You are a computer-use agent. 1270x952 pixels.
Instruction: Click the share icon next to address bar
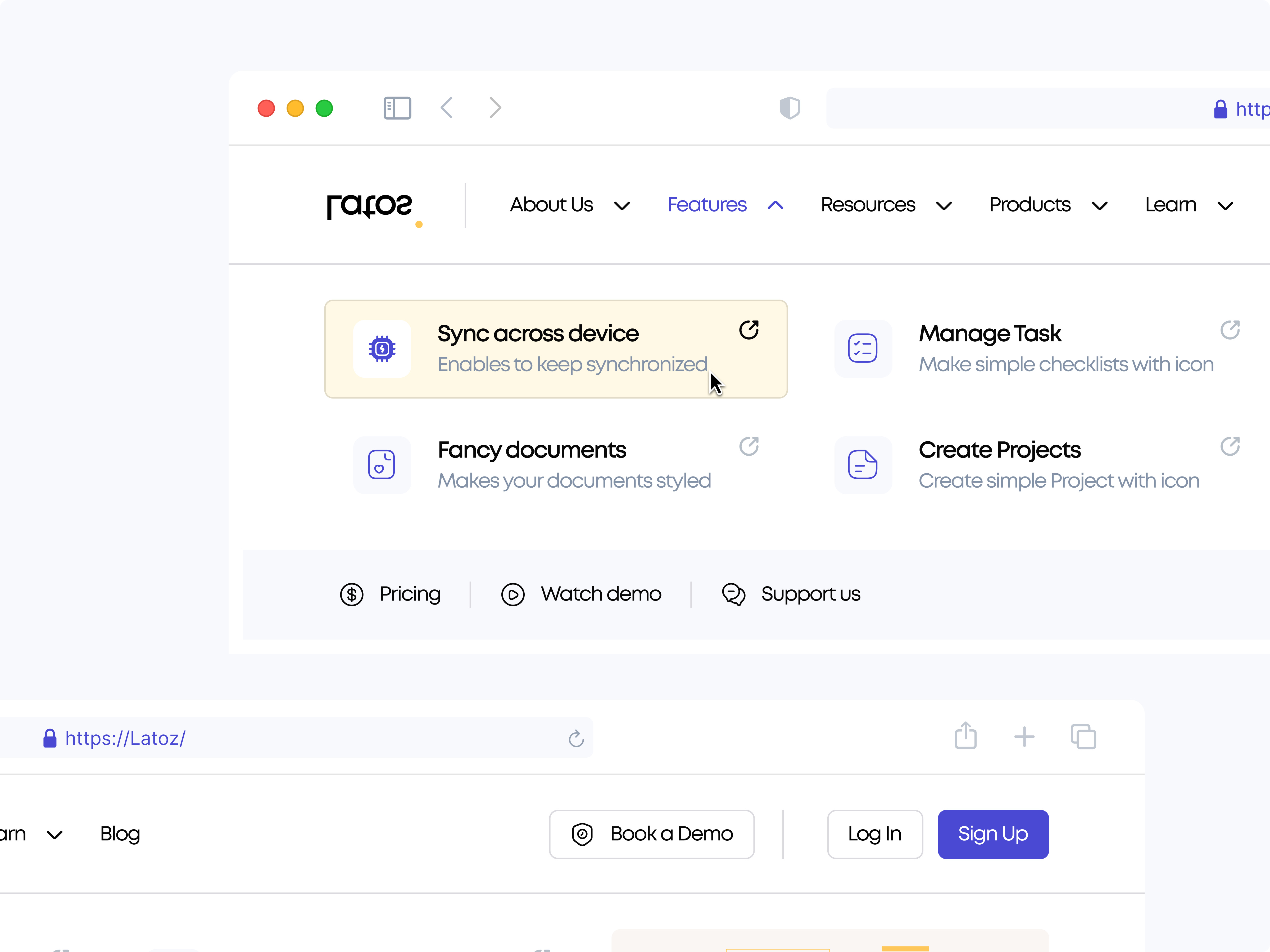[x=965, y=737]
